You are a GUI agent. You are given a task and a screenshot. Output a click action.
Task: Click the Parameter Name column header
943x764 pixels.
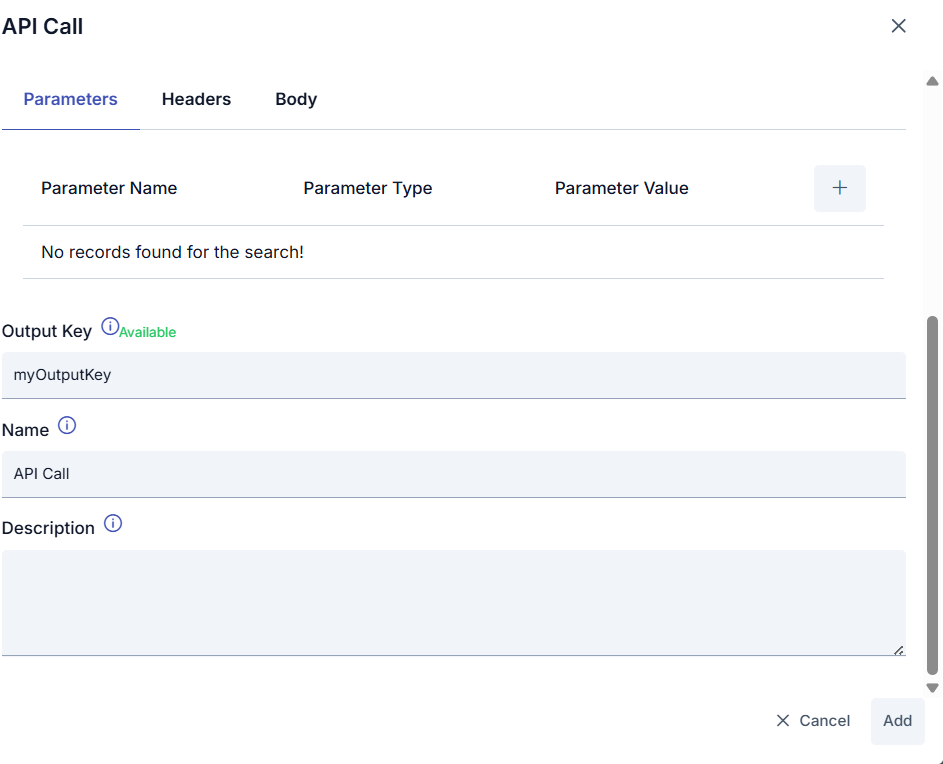109,188
